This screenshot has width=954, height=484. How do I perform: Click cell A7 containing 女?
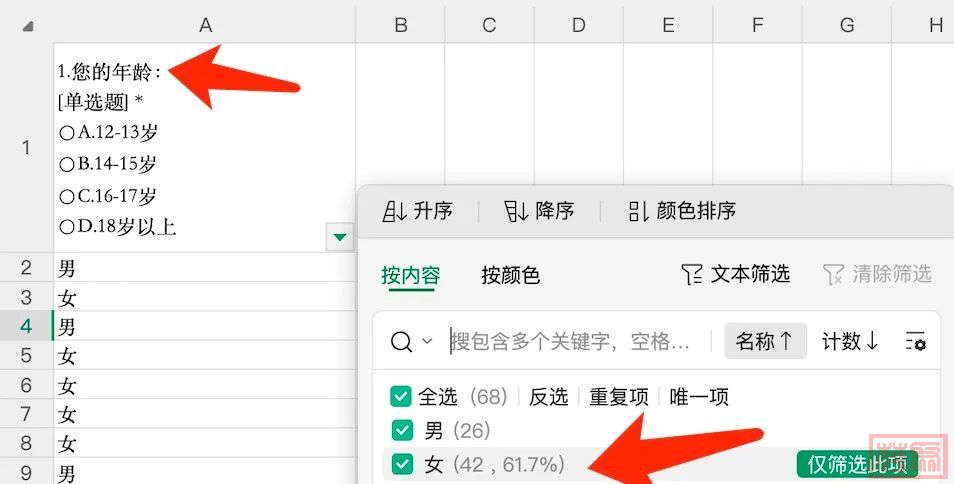click(205, 414)
